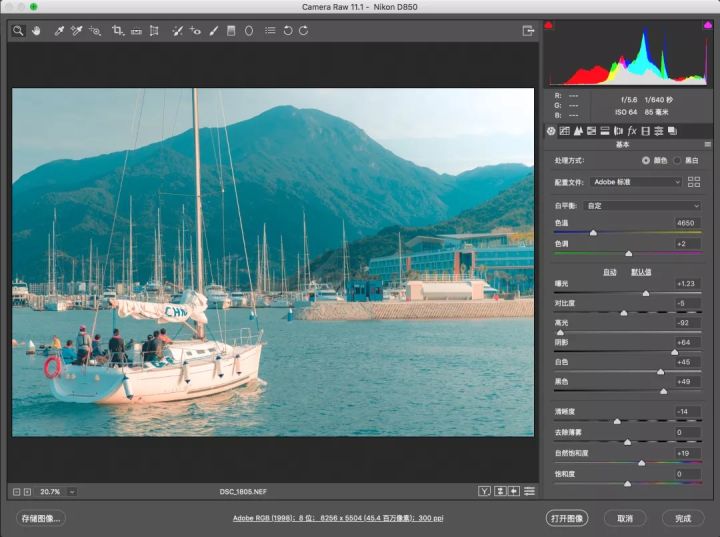
Task: Click the 存储图像 save image button
Action: coord(41,518)
